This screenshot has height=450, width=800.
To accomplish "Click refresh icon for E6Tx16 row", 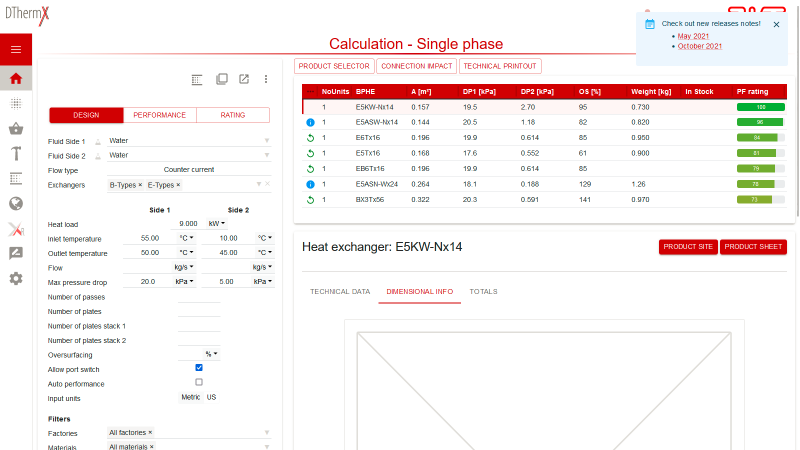I will 310,138.
